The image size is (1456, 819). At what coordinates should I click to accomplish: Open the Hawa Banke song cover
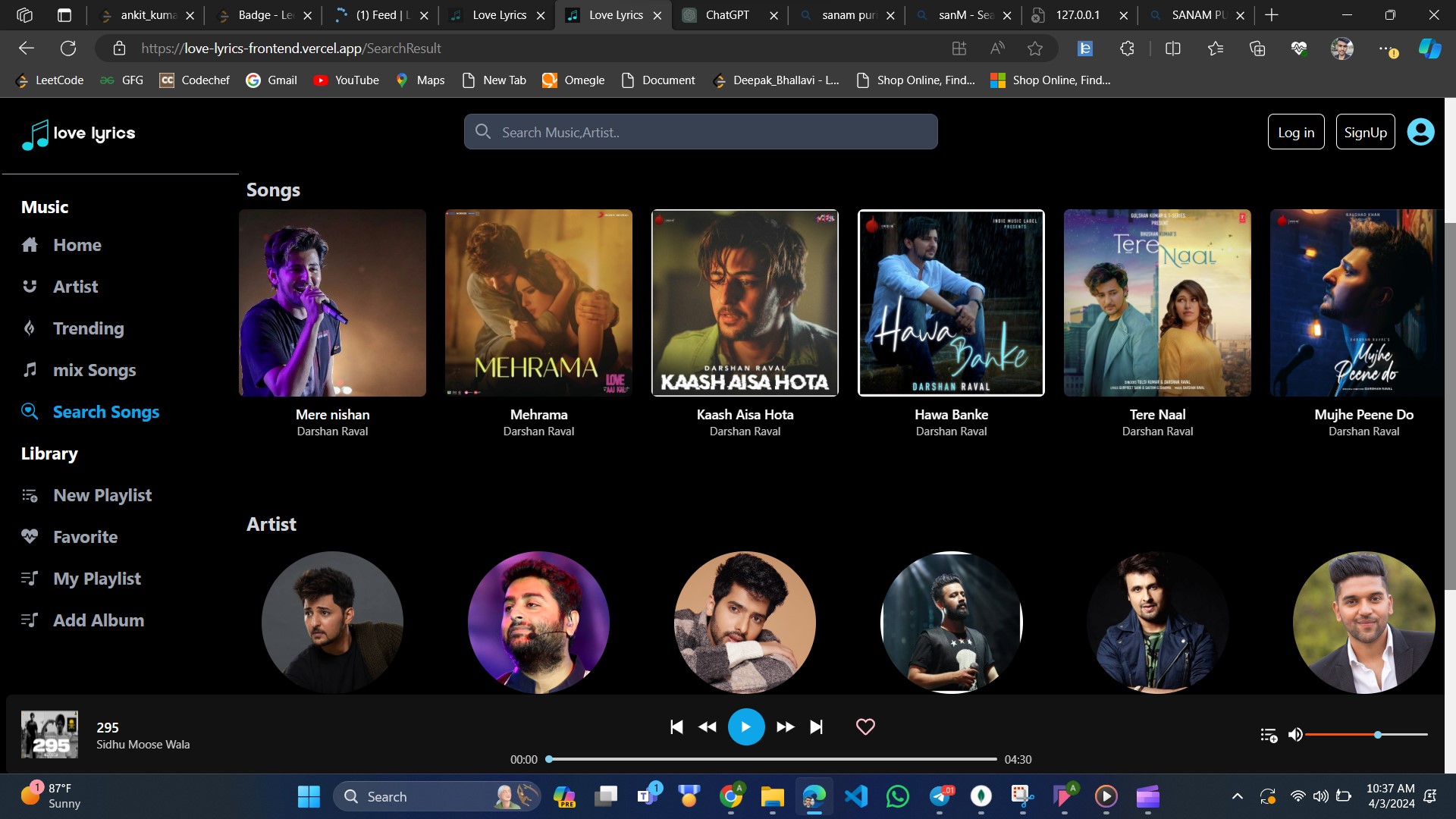tap(951, 303)
